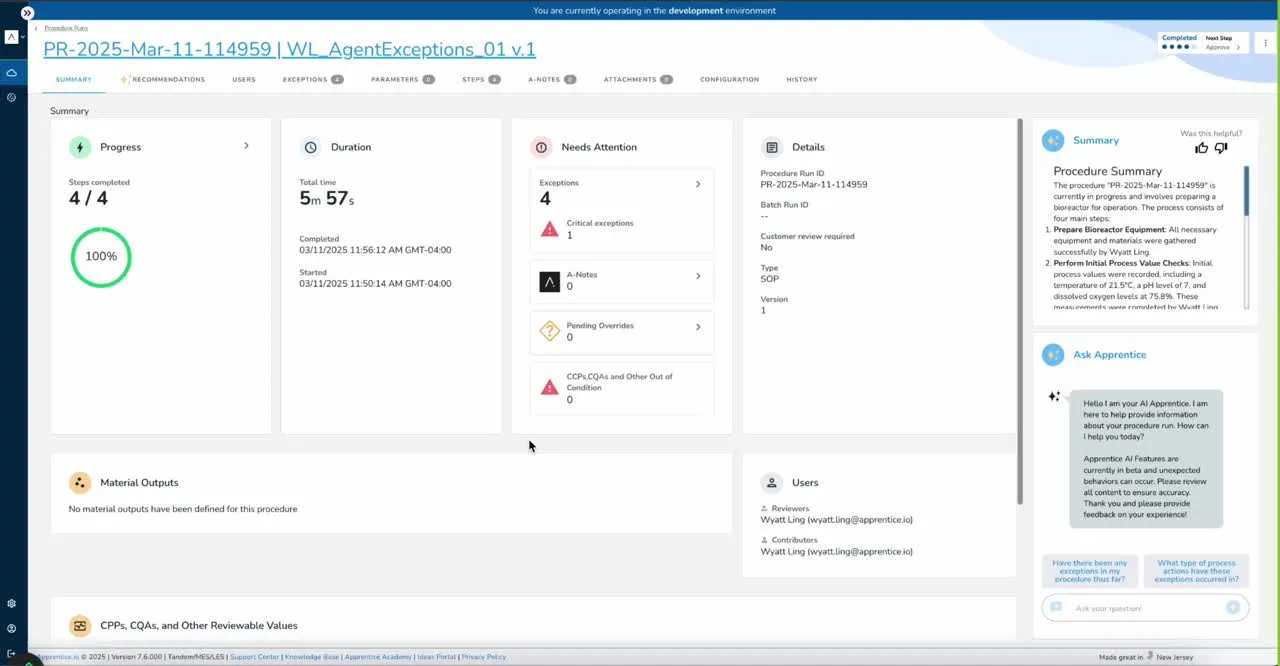Expand the A-Notes row chevron
This screenshot has height=666, width=1280.
coord(698,275)
